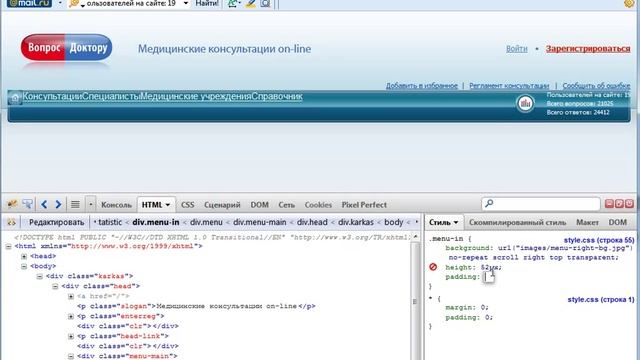Expand the a href node

click(x=71, y=296)
